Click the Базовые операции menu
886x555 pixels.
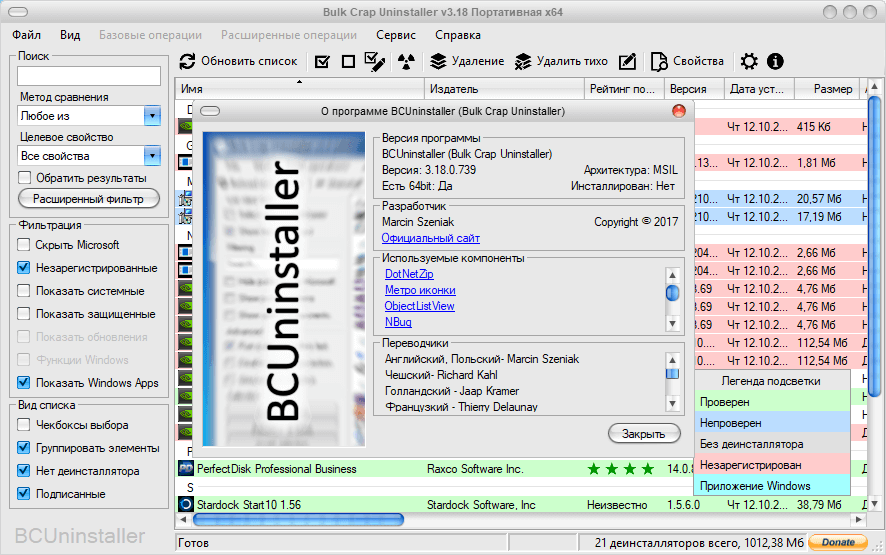click(x=150, y=35)
